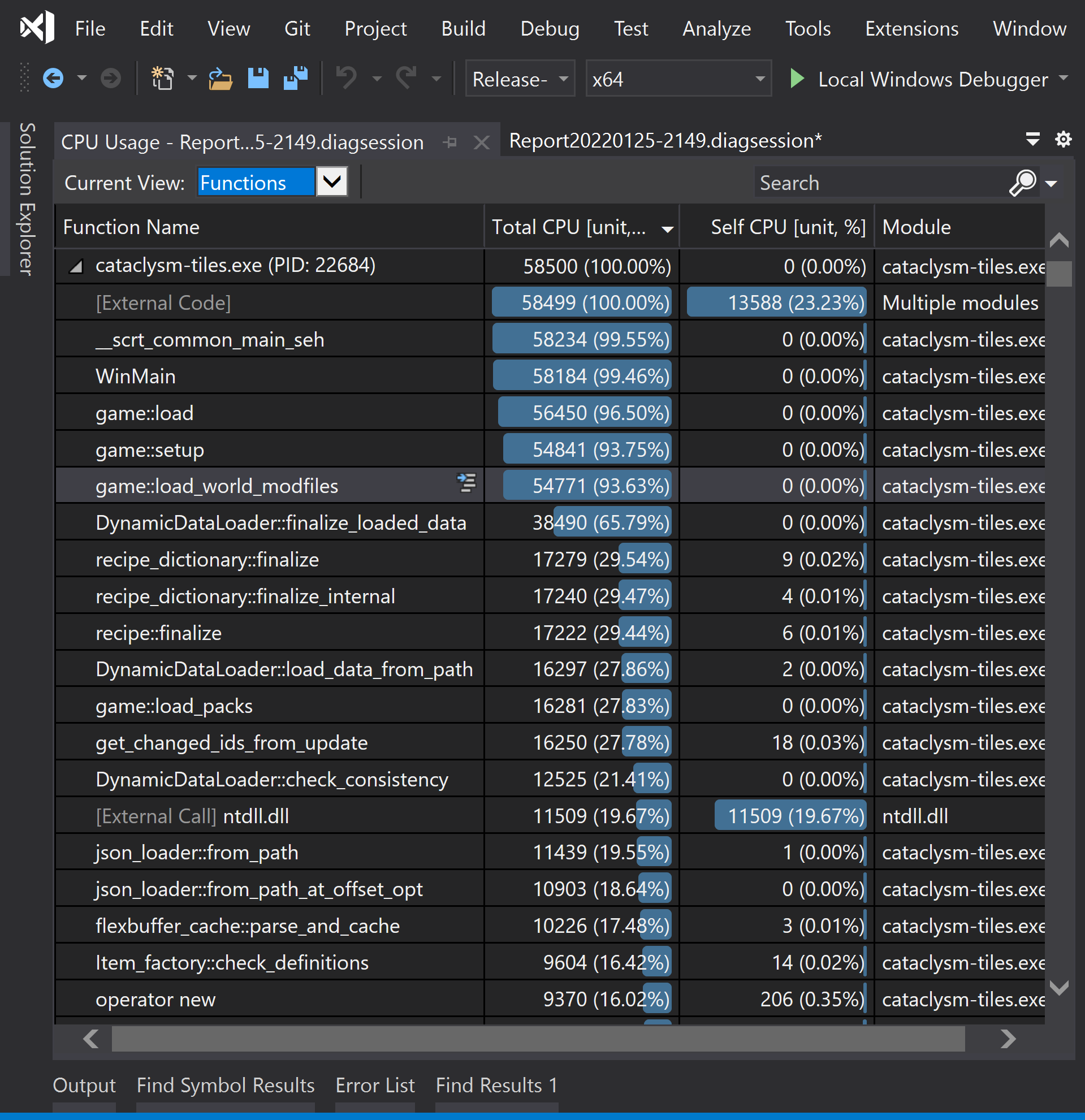Select the operator new function row
The width and height of the screenshot is (1085, 1120).
click(x=550, y=999)
